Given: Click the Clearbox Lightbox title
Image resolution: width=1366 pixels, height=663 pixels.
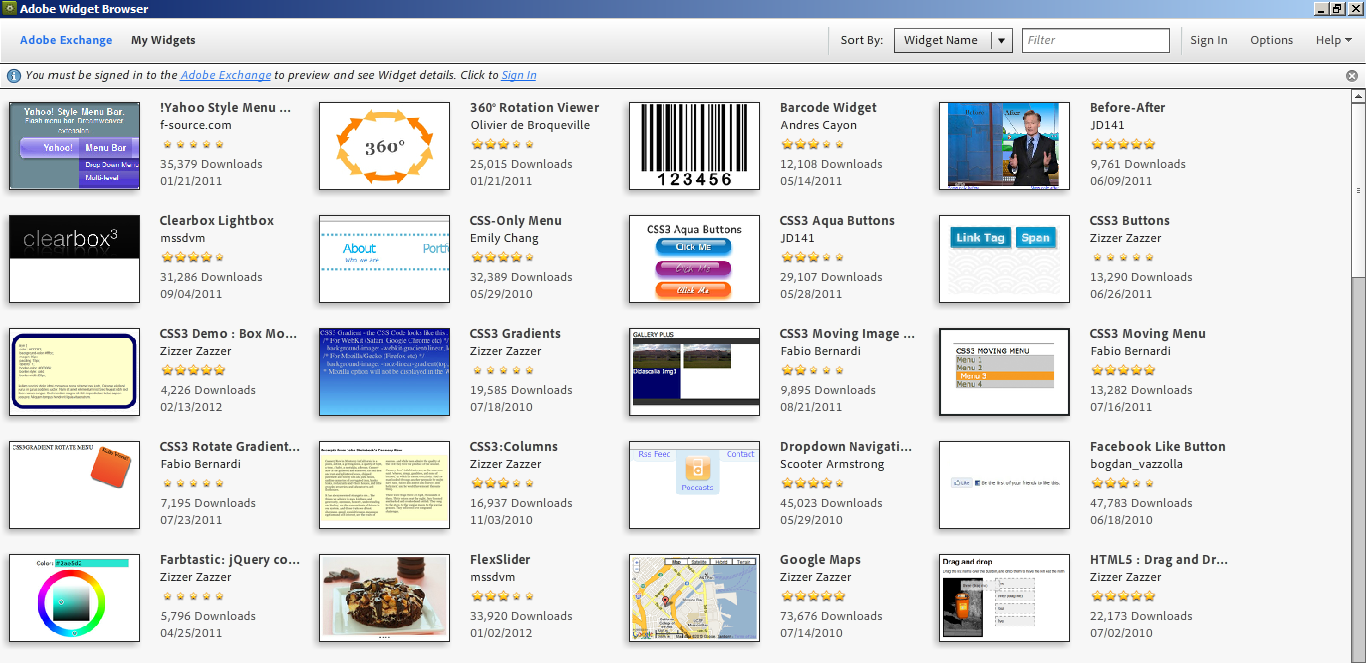Looking at the screenshot, I should [217, 221].
